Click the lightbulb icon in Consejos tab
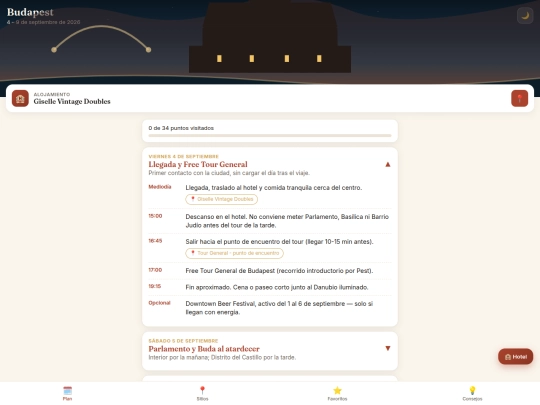The height and width of the screenshot is (405, 540). pyautogui.click(x=472, y=391)
